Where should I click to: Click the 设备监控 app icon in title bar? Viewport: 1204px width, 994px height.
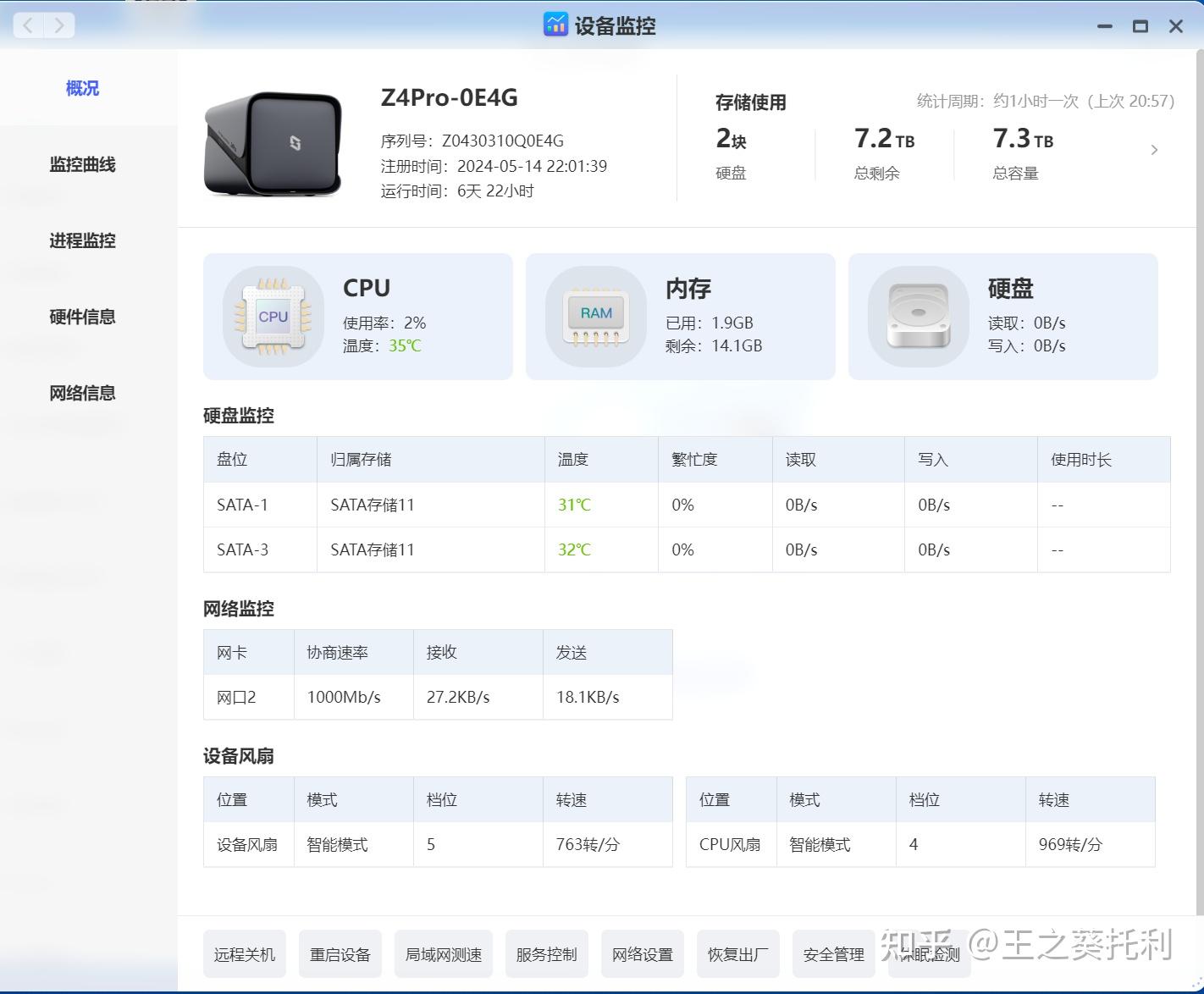(x=555, y=25)
